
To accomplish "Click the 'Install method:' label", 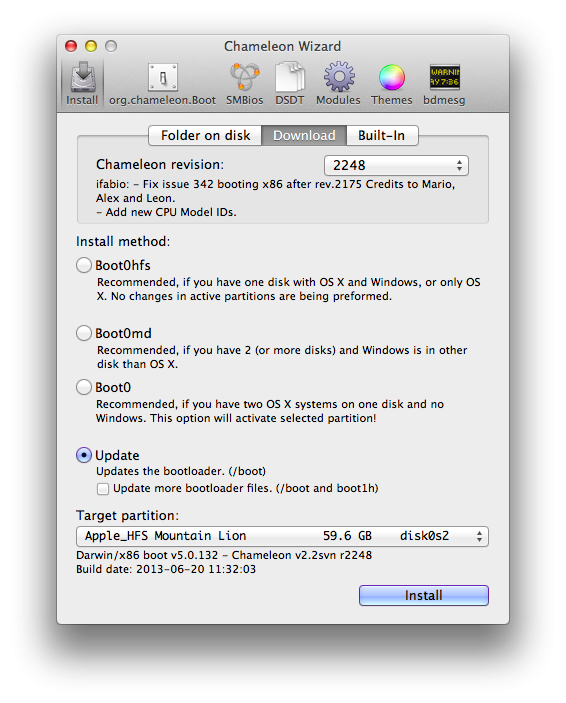I will 123,242.
